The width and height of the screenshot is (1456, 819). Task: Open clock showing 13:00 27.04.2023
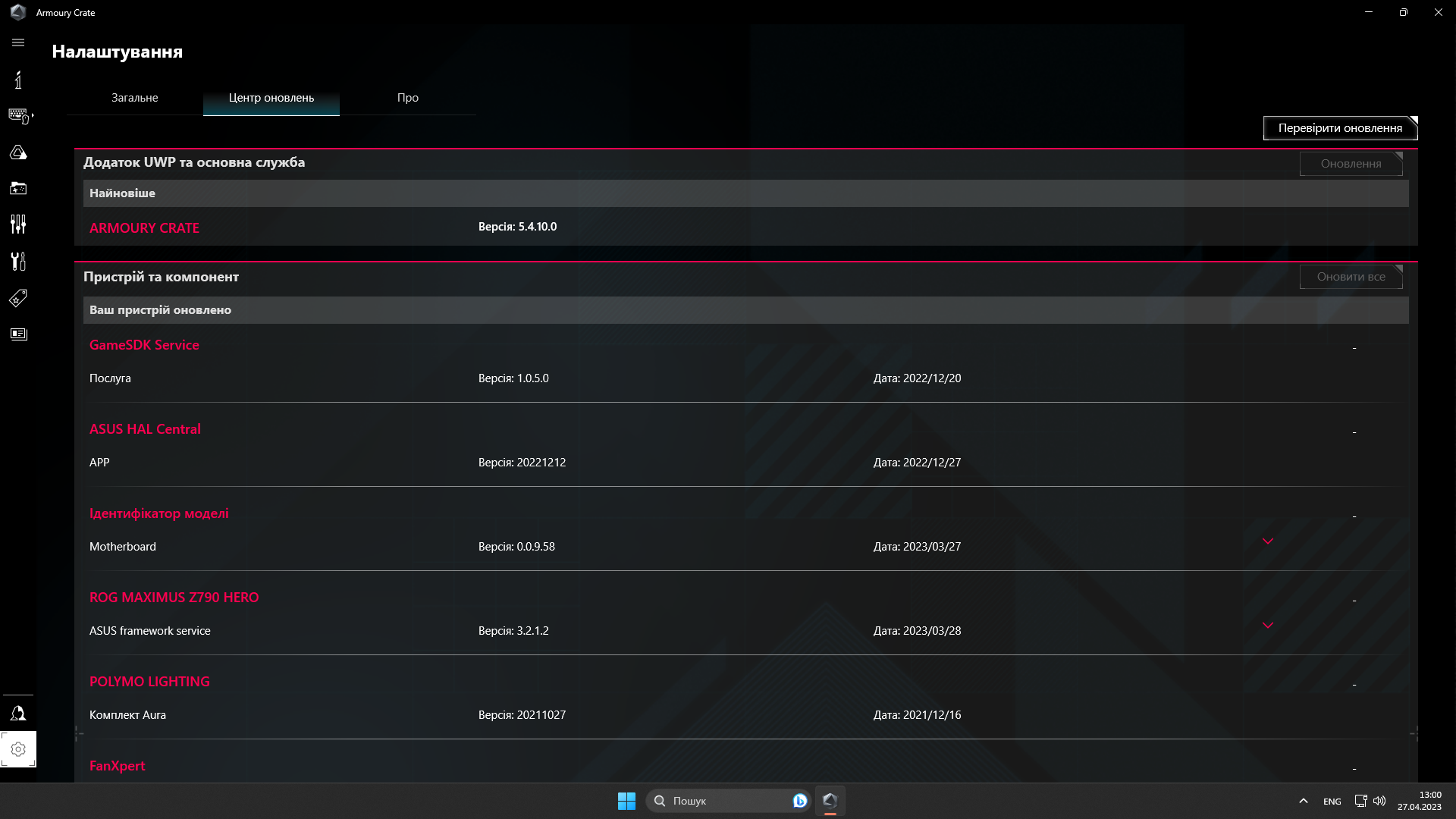1420,801
